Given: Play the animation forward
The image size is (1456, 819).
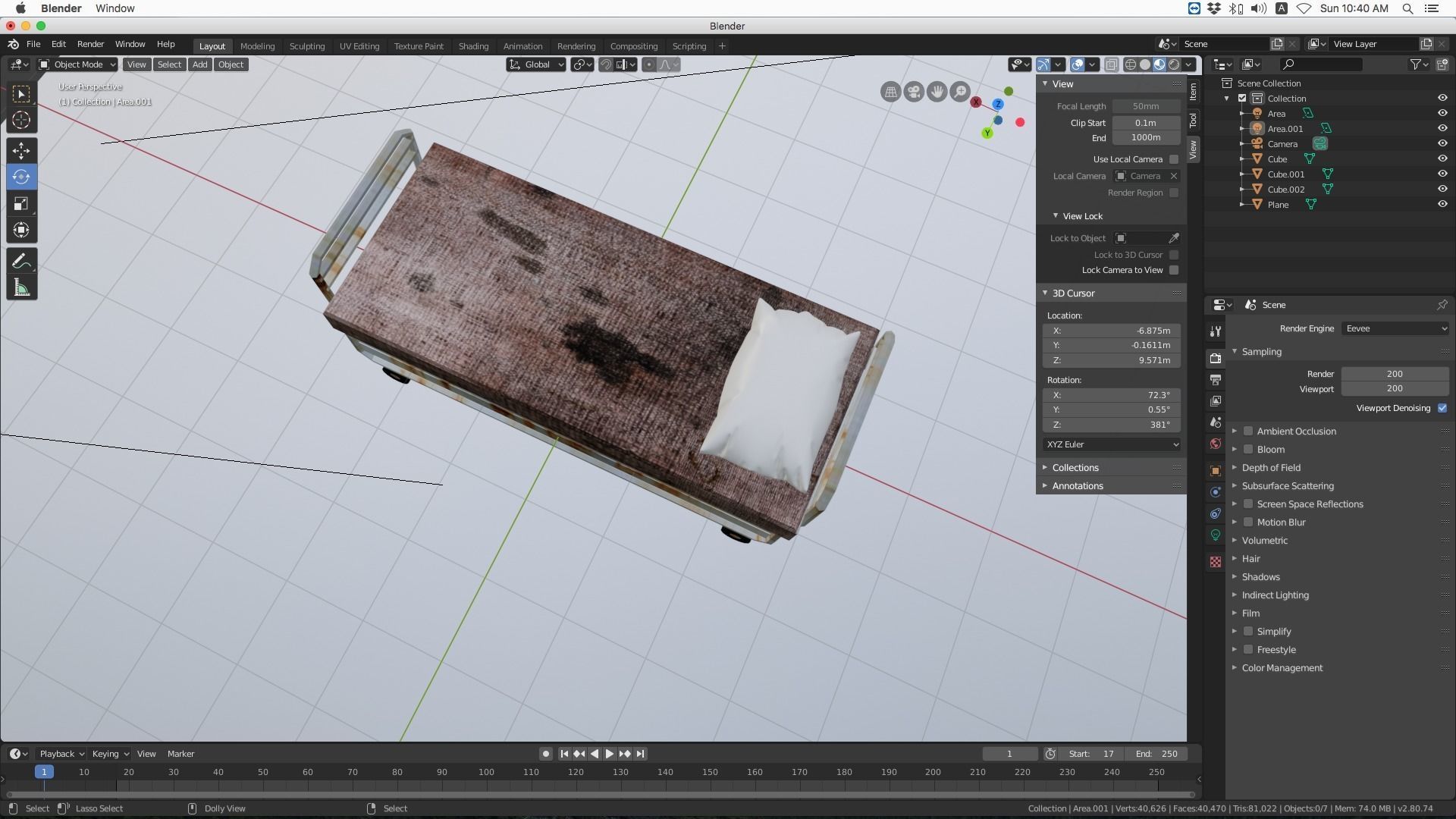Looking at the screenshot, I should click(609, 754).
